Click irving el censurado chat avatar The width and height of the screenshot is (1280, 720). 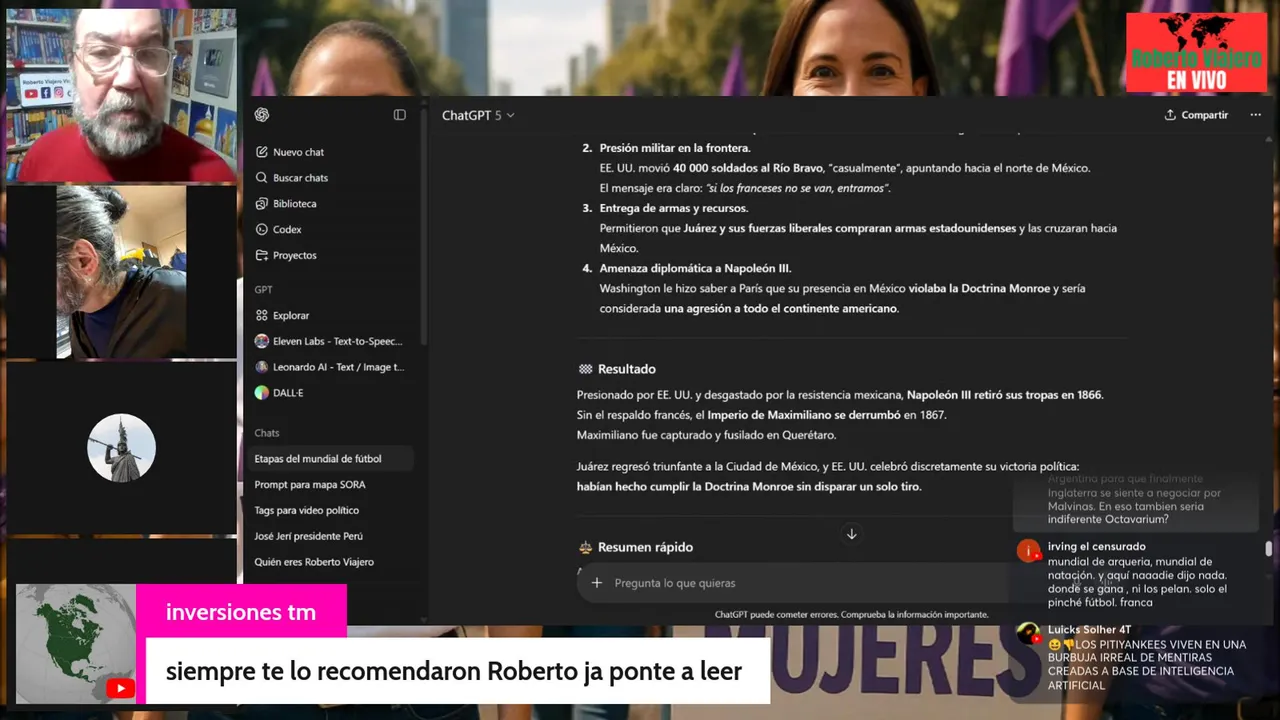(1028, 551)
